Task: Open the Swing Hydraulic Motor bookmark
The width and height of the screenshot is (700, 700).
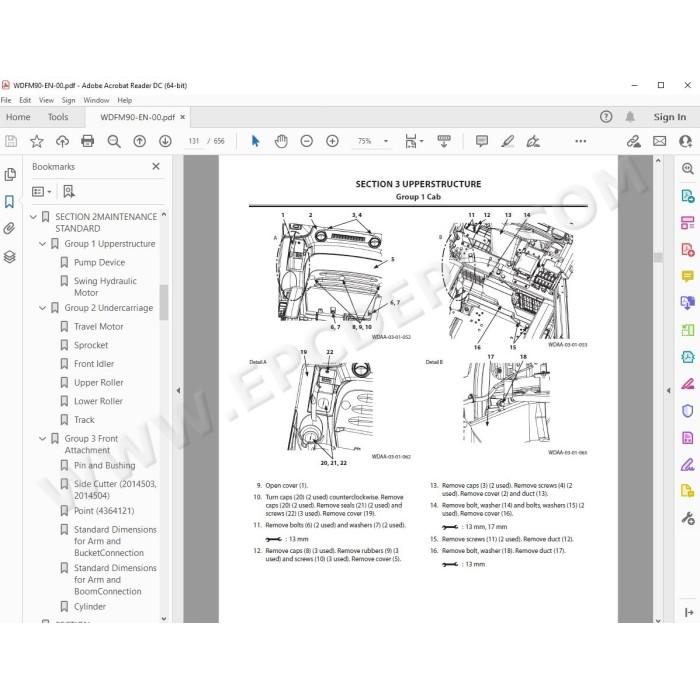Action: (105, 287)
